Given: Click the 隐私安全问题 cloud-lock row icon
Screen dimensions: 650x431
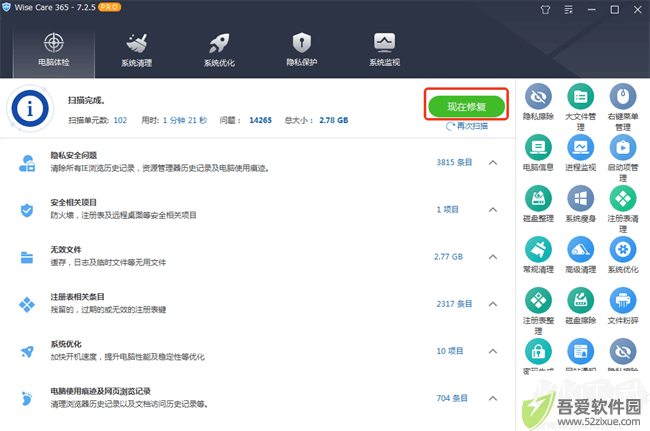Looking at the screenshot, I should [x=27, y=163].
